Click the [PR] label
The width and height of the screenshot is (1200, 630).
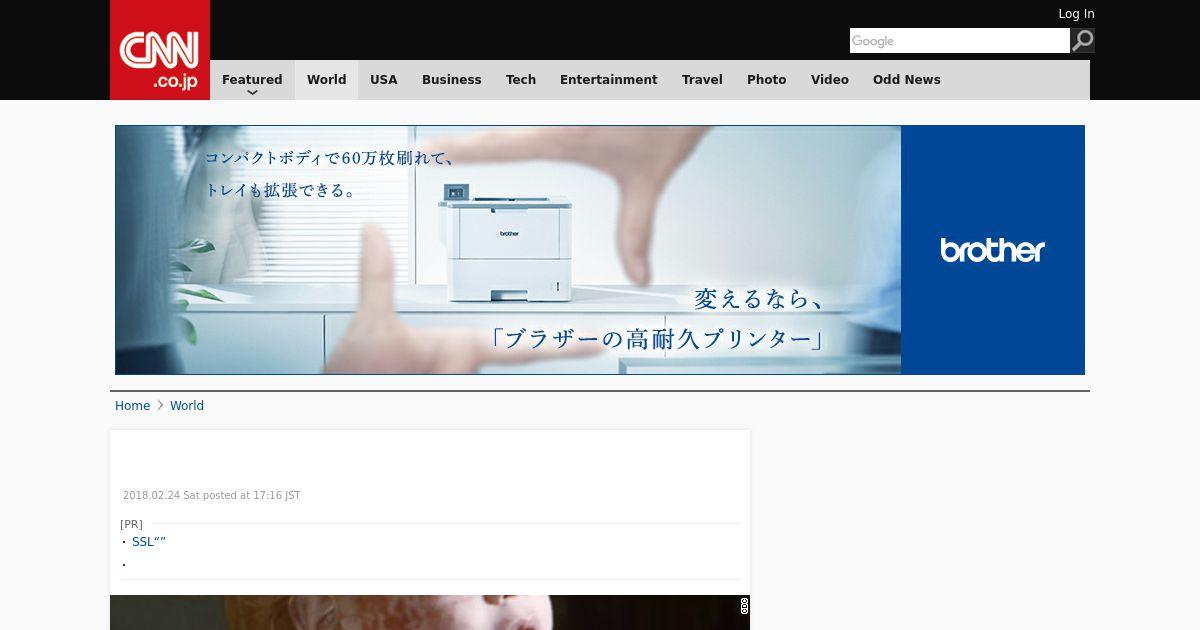coord(131,524)
